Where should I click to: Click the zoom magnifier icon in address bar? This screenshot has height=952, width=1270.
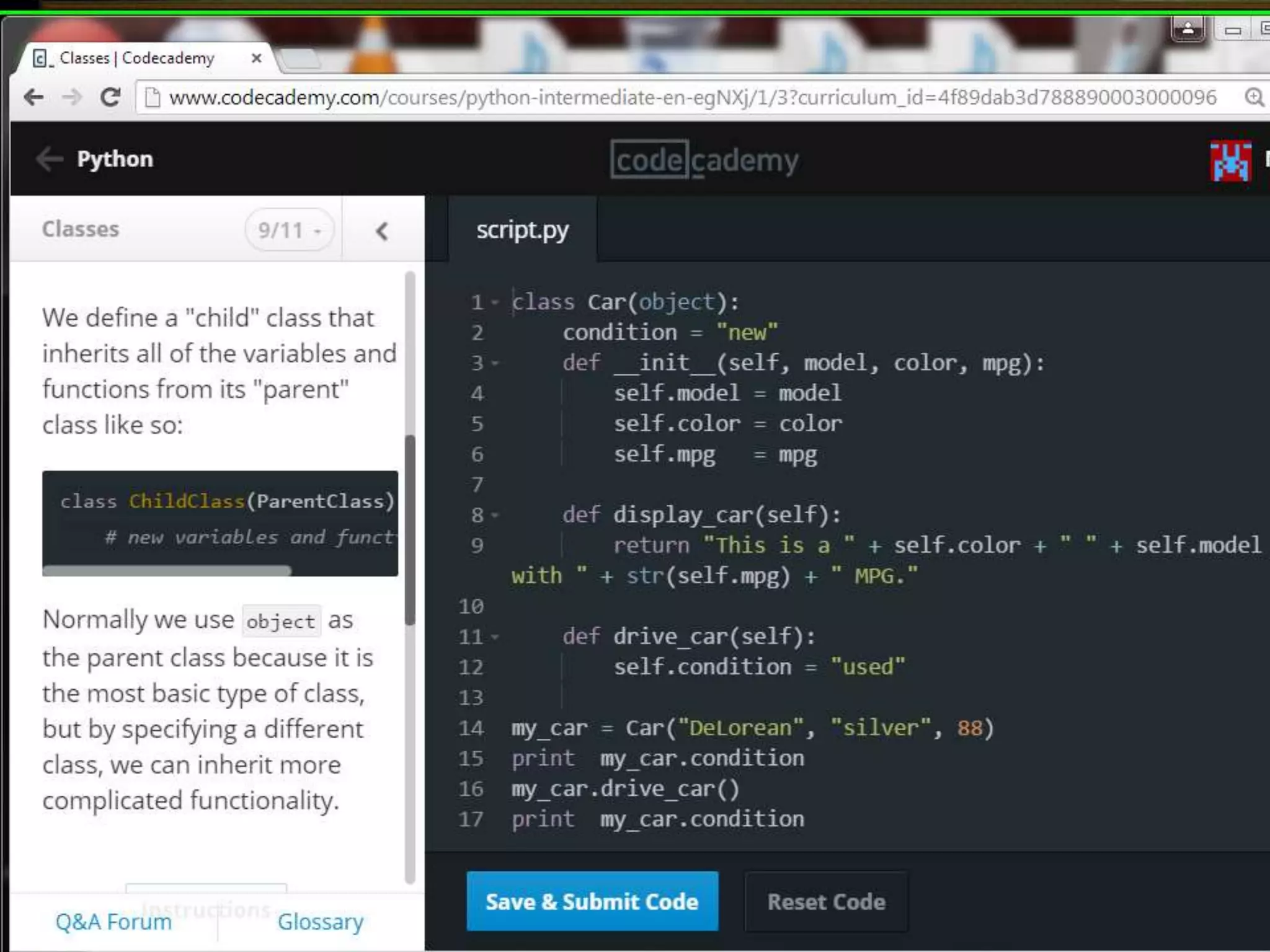tap(1254, 97)
